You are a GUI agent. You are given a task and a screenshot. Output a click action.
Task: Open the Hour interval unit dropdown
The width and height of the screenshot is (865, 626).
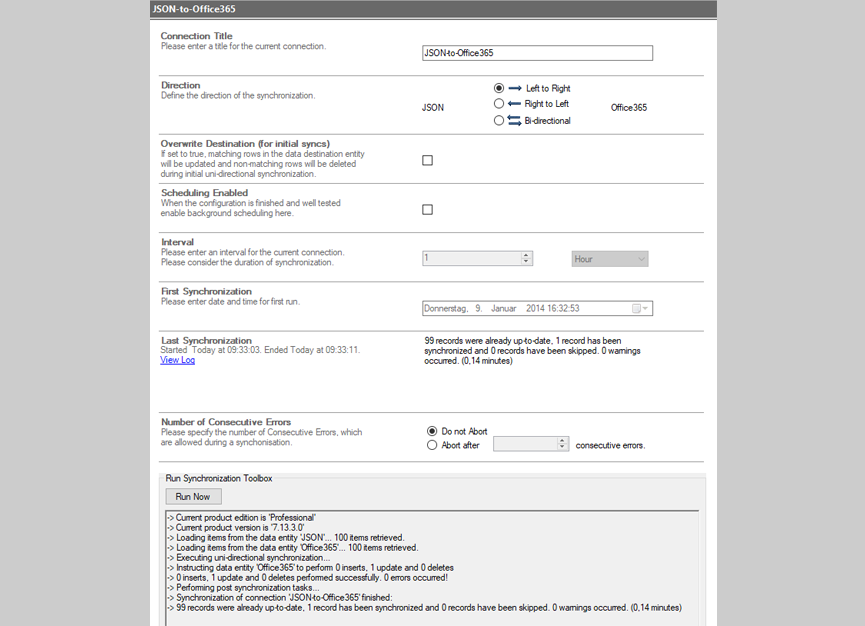610,259
